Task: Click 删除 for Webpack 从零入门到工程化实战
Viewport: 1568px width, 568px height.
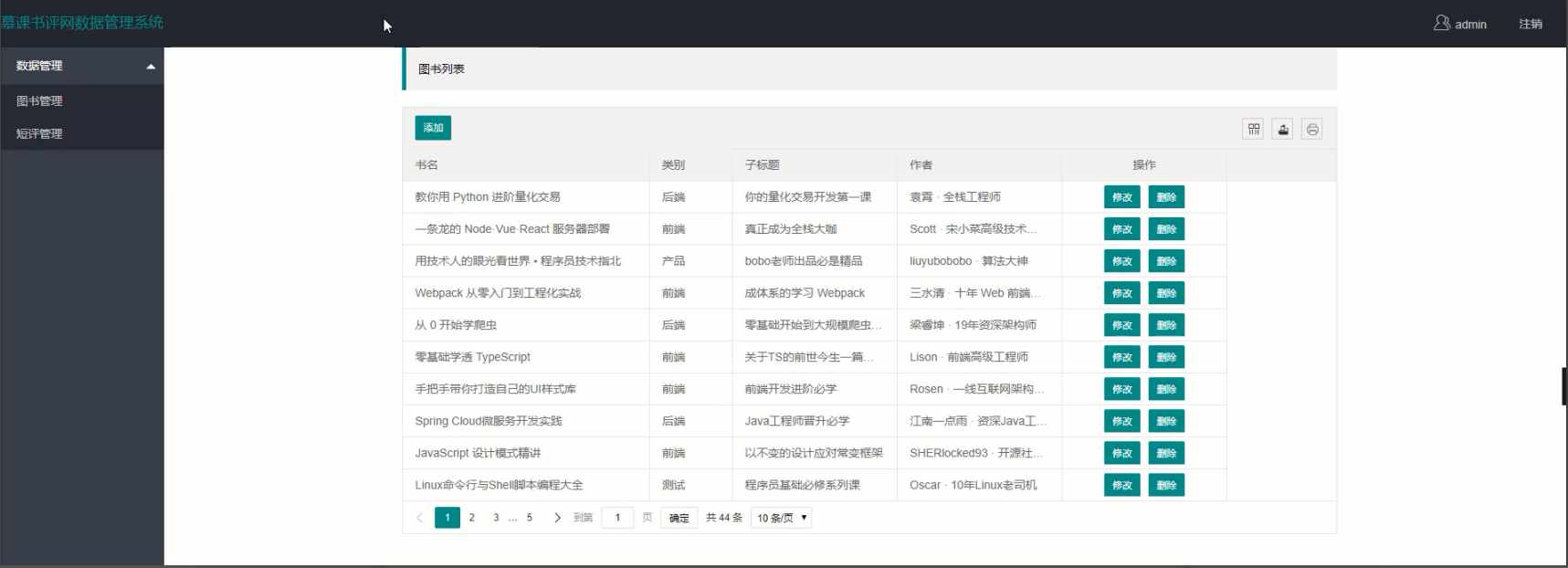Action: coord(1166,293)
